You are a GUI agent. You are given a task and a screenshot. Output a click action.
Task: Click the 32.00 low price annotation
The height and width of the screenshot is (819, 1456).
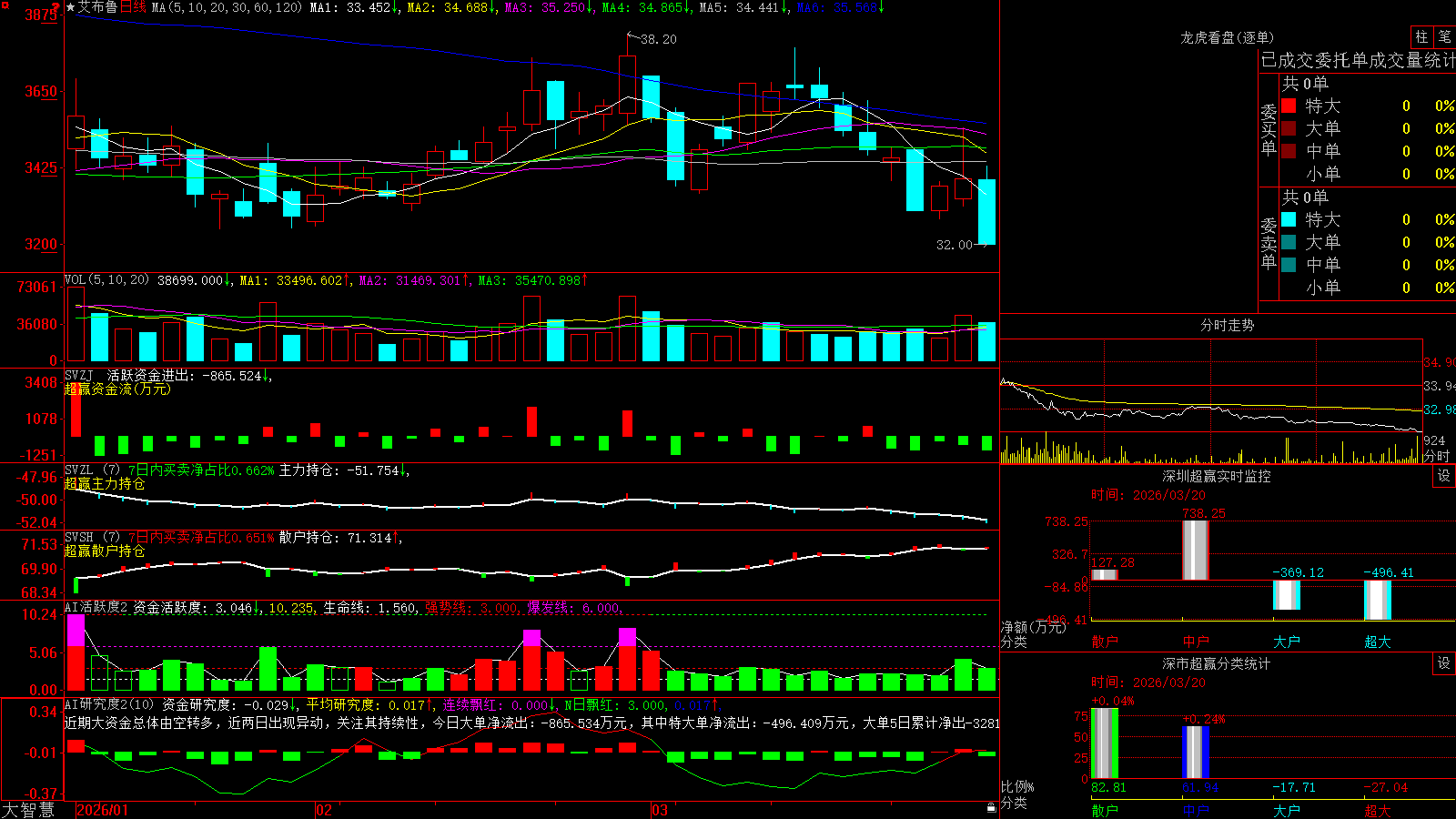[x=954, y=245]
